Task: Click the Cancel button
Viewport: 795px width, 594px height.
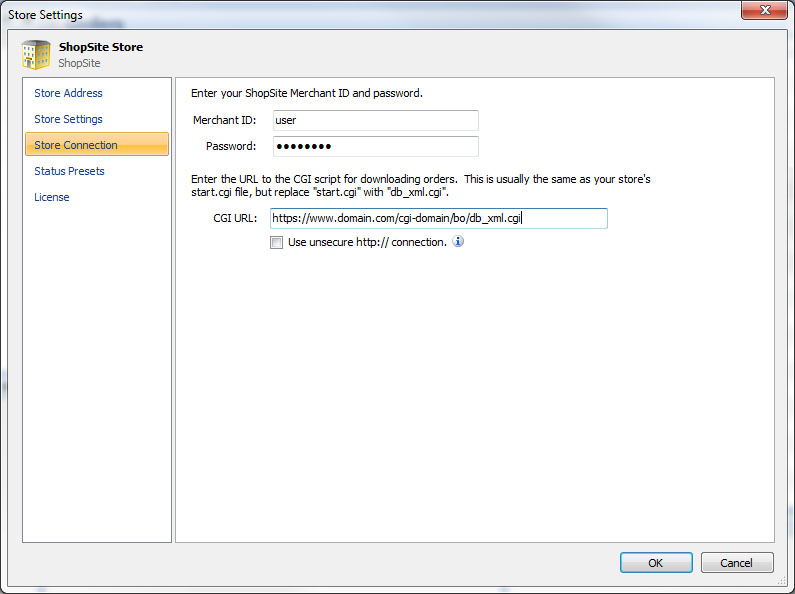Action: 737,563
